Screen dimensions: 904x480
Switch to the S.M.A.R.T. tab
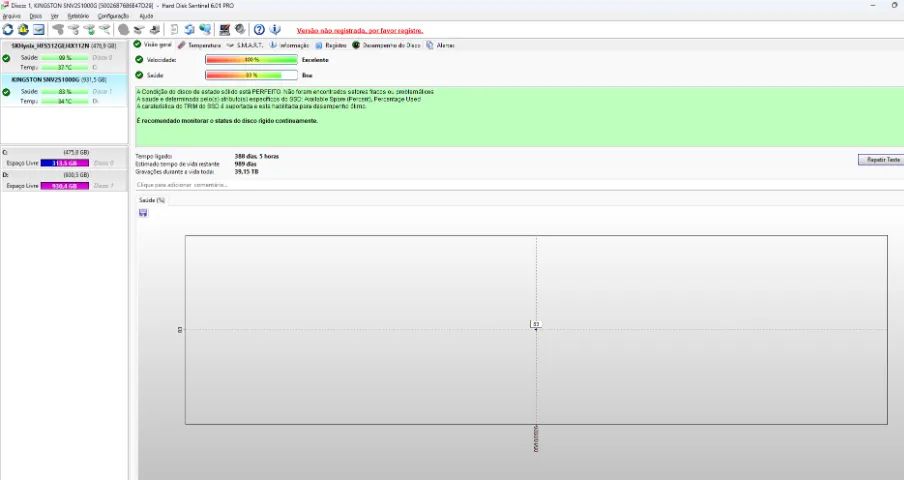click(x=245, y=45)
